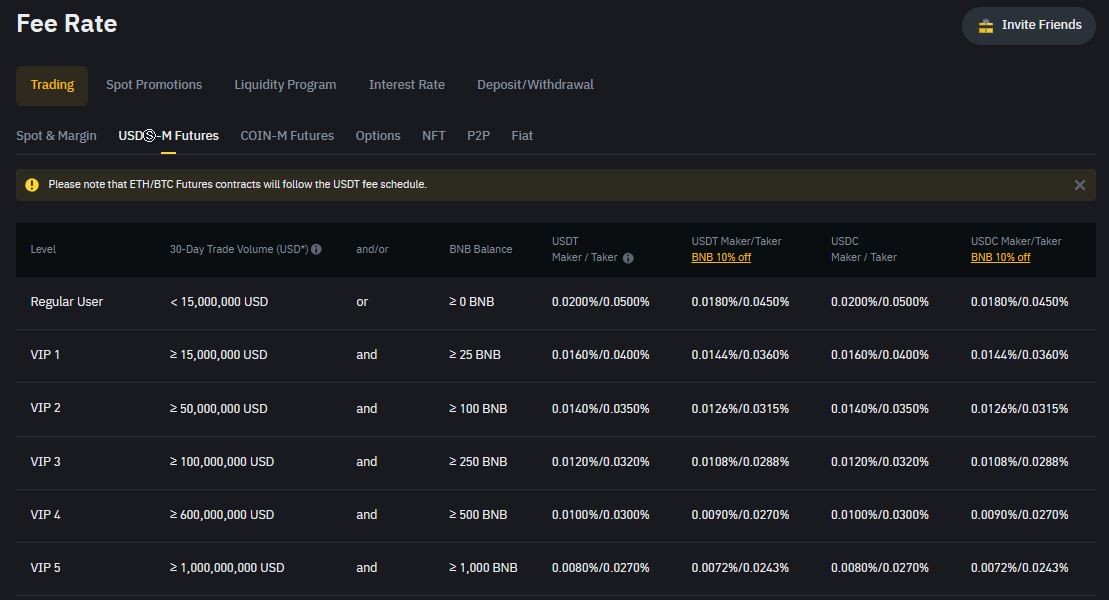The width and height of the screenshot is (1109, 600).
Task: Switch to Spot Promotions tab
Action: coord(154,85)
